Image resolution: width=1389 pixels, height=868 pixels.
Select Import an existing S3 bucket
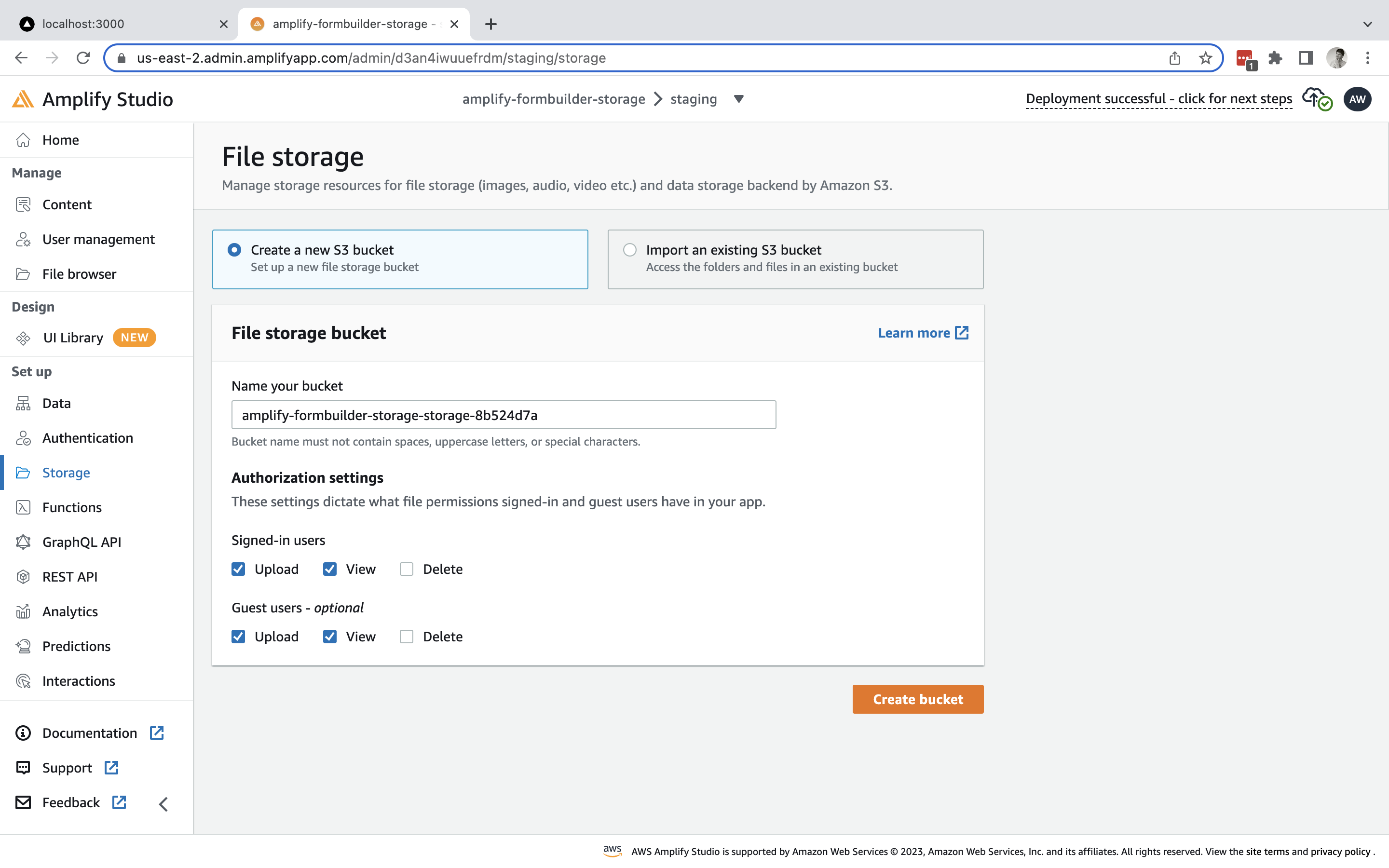pos(630,249)
